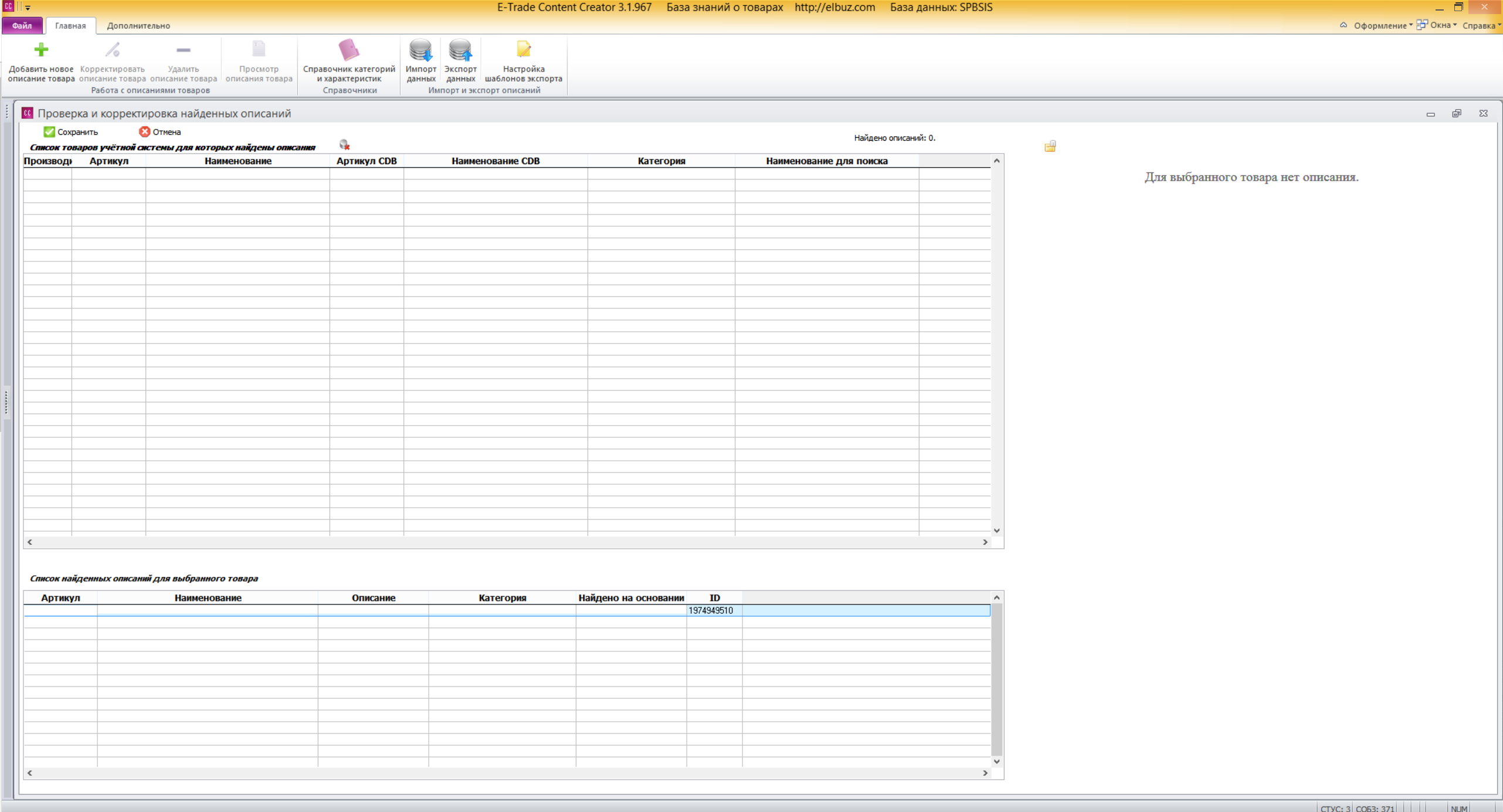This screenshot has height=812, width=1503.
Task: Click Экспорт данных database icon
Action: pos(460,50)
